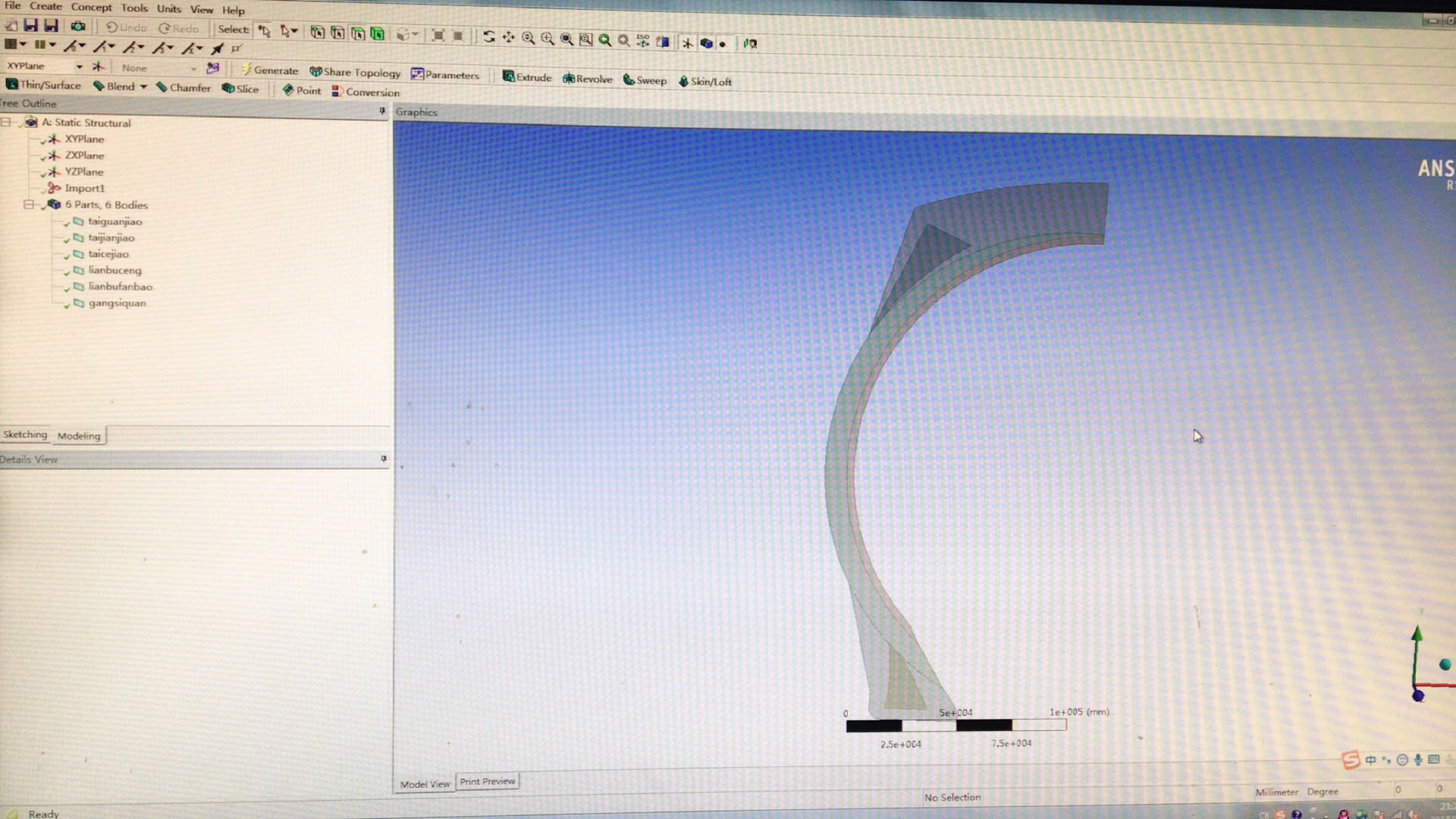
Task: Click the Generate lightning icon button
Action: (246, 70)
